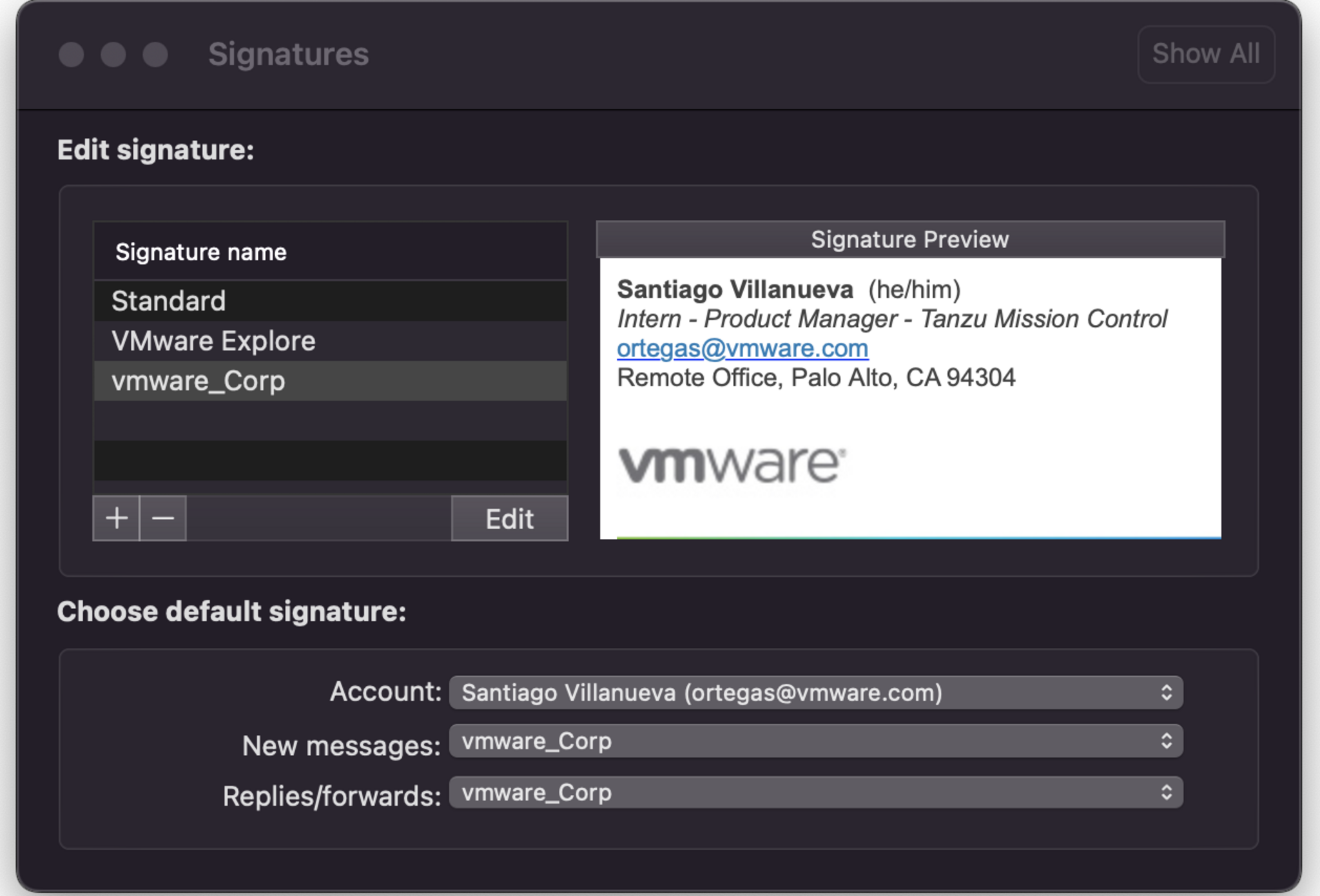This screenshot has width=1320, height=896.
Task: Click the vmware logo in preview
Action: coord(731,465)
